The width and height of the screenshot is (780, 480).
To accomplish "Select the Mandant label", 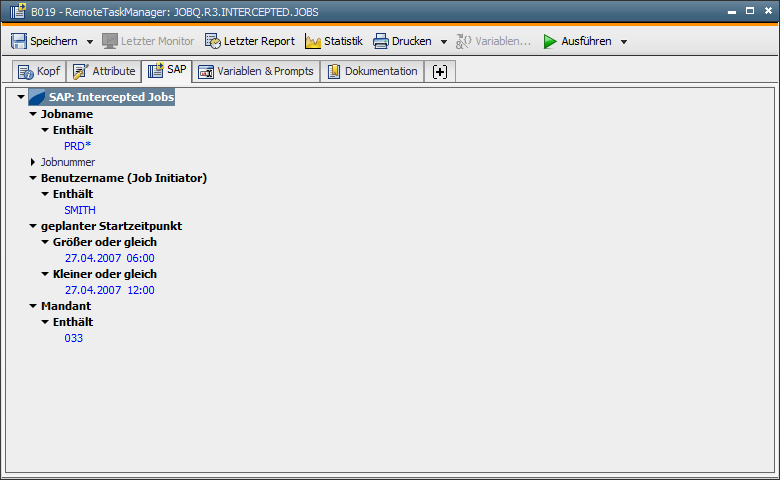I will (66, 306).
